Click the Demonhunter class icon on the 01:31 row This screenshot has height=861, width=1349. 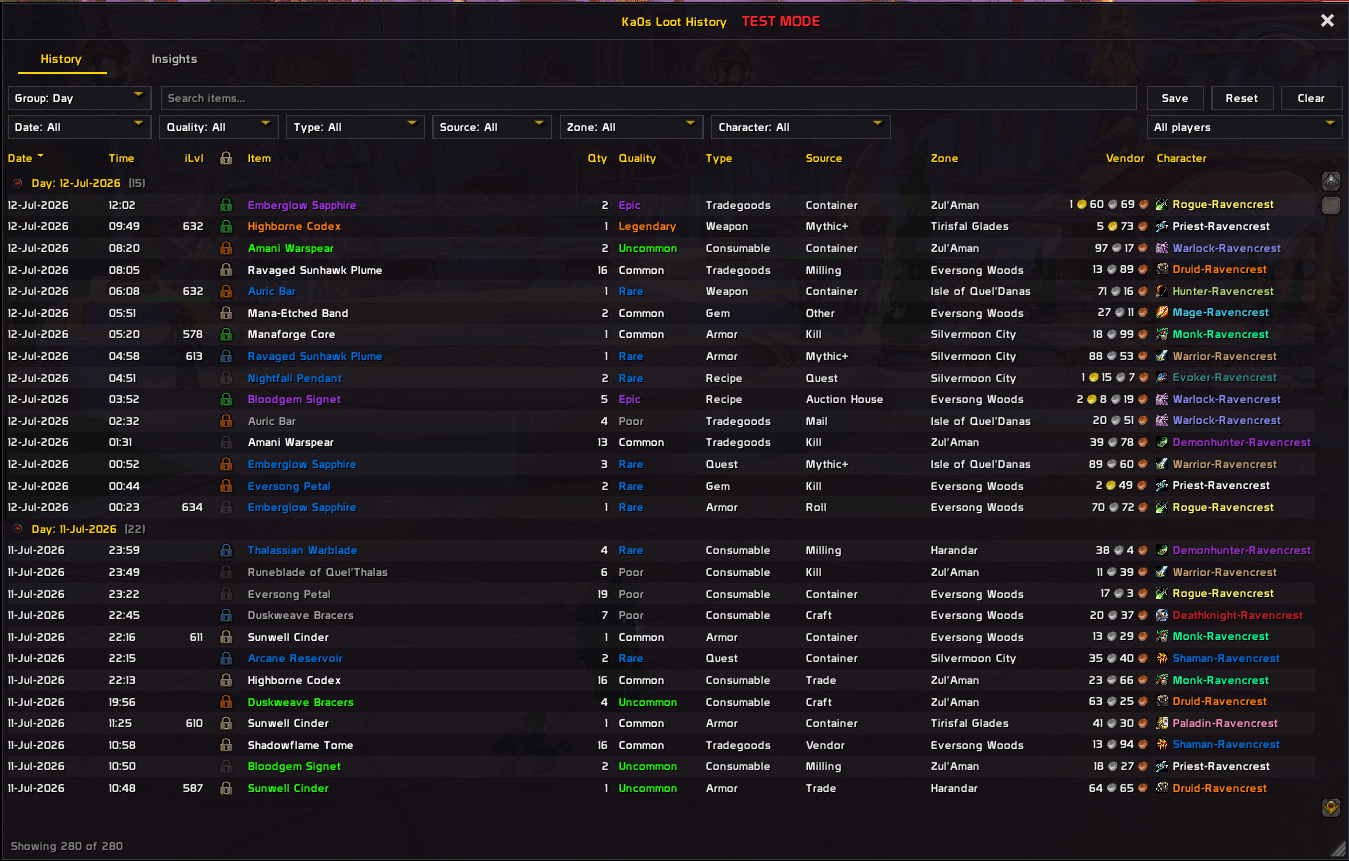(x=1162, y=442)
